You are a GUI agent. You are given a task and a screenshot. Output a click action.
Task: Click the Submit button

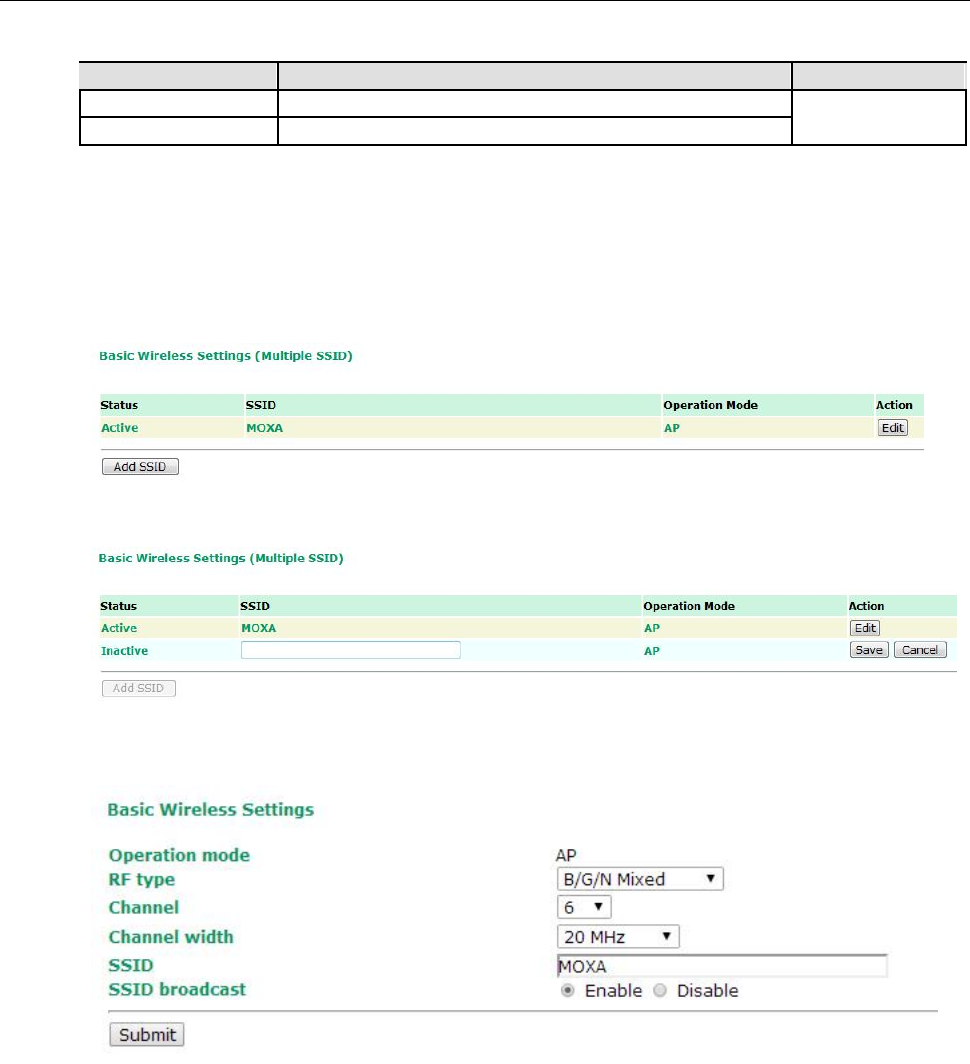147,1035
